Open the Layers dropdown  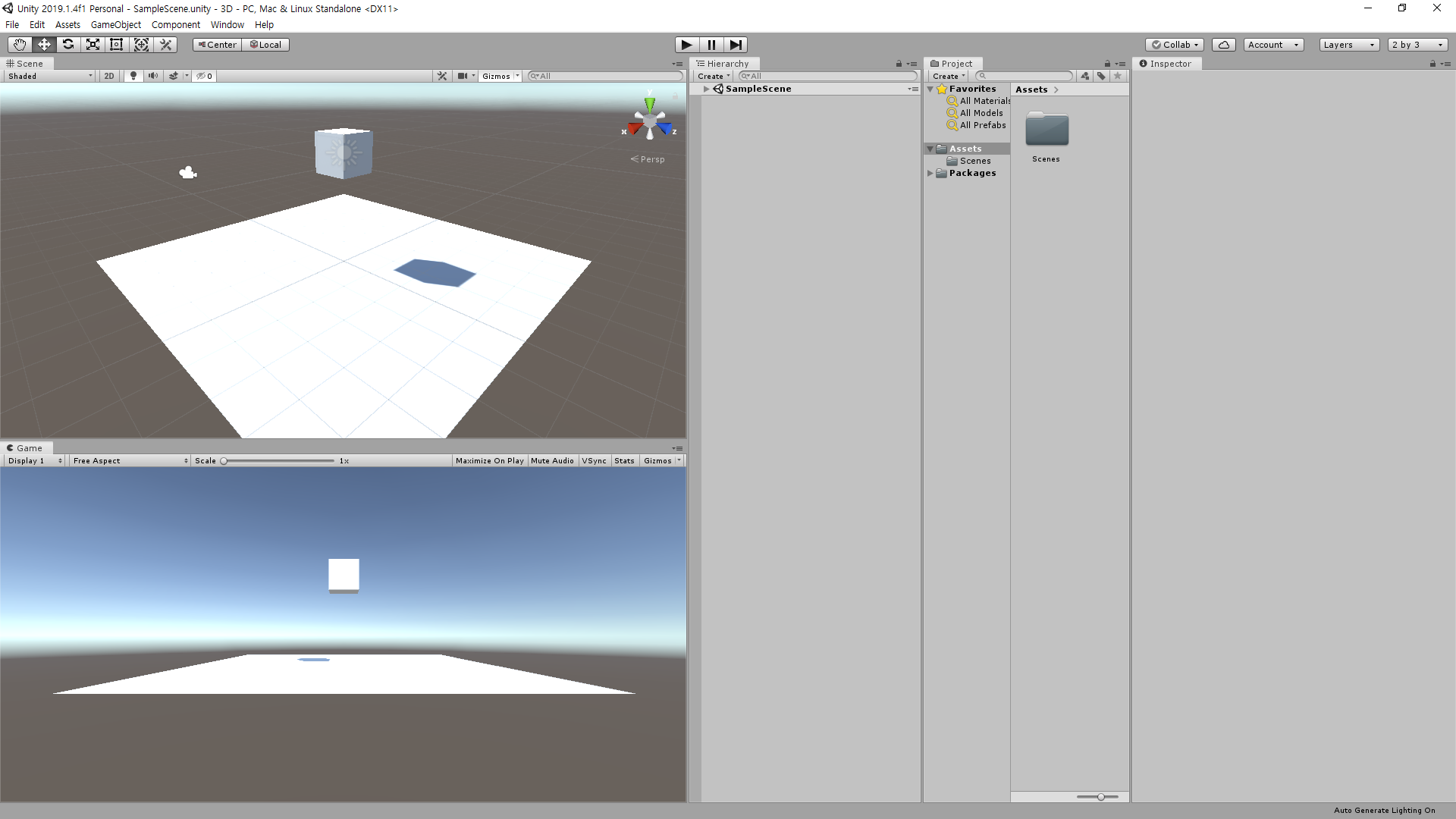[x=1348, y=45]
